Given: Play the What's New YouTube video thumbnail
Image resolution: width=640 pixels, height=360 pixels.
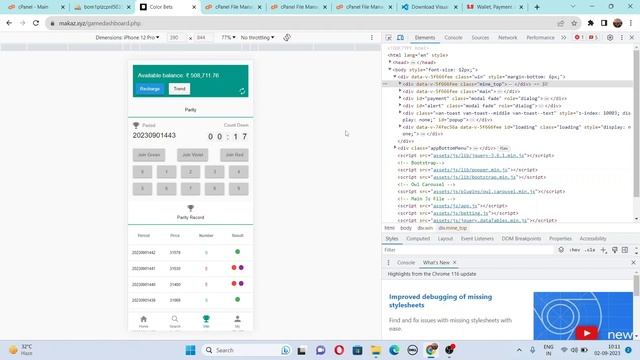Looking at the screenshot, I should coord(587,333).
